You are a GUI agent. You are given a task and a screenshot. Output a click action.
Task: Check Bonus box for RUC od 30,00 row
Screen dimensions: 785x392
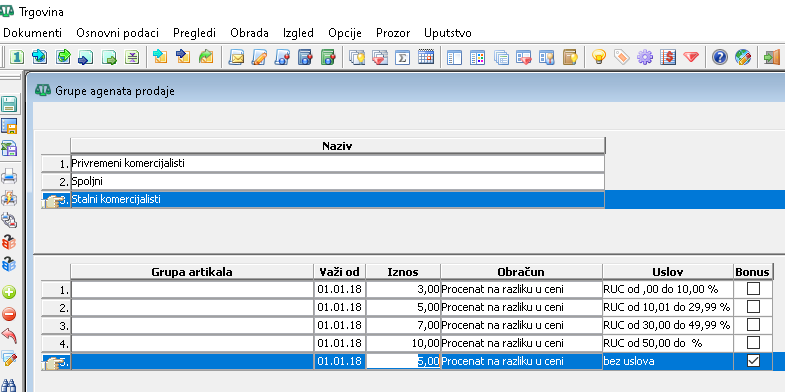pos(753,325)
